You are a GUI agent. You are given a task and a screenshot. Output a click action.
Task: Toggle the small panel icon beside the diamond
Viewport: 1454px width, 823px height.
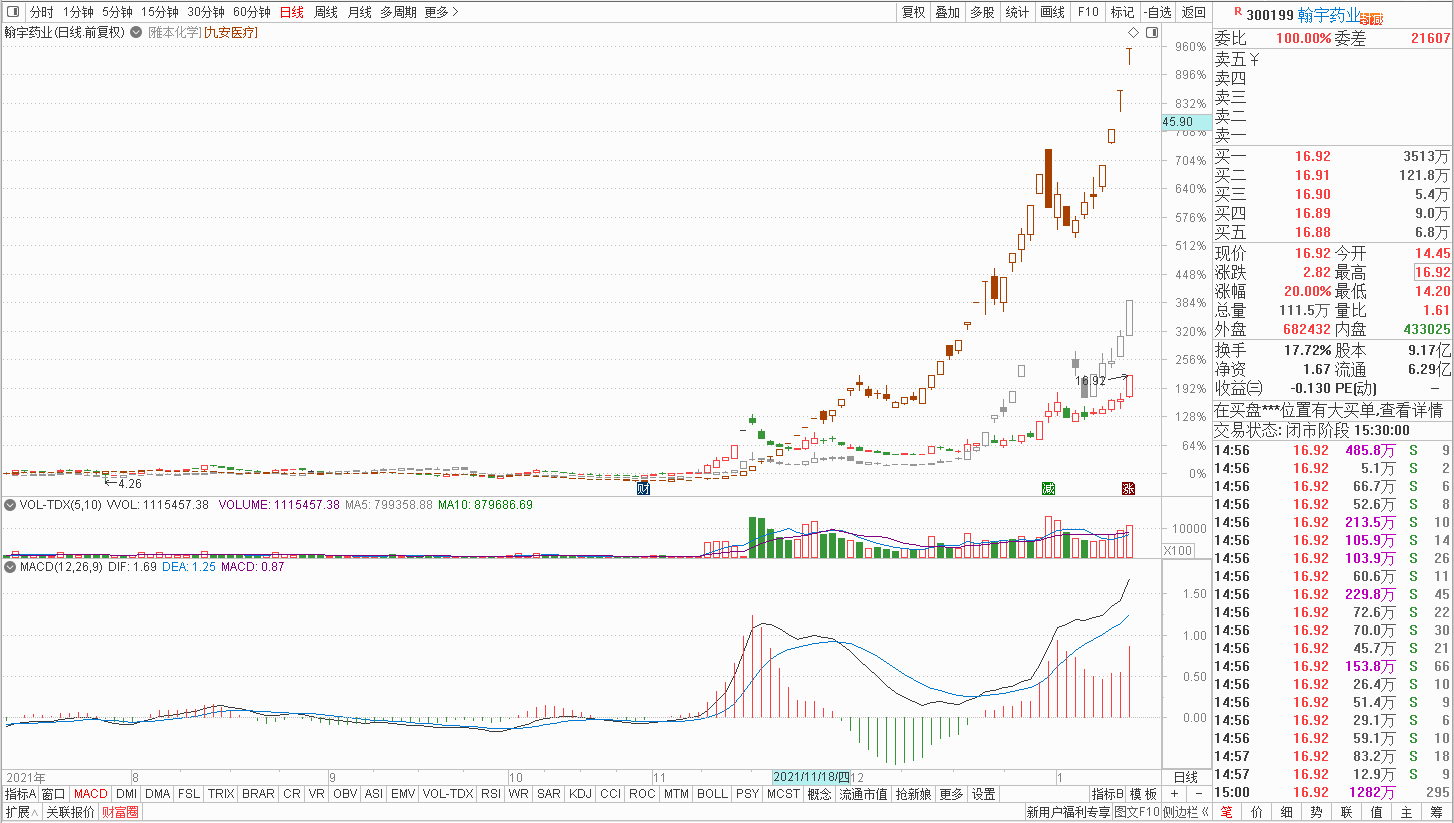click(1152, 33)
